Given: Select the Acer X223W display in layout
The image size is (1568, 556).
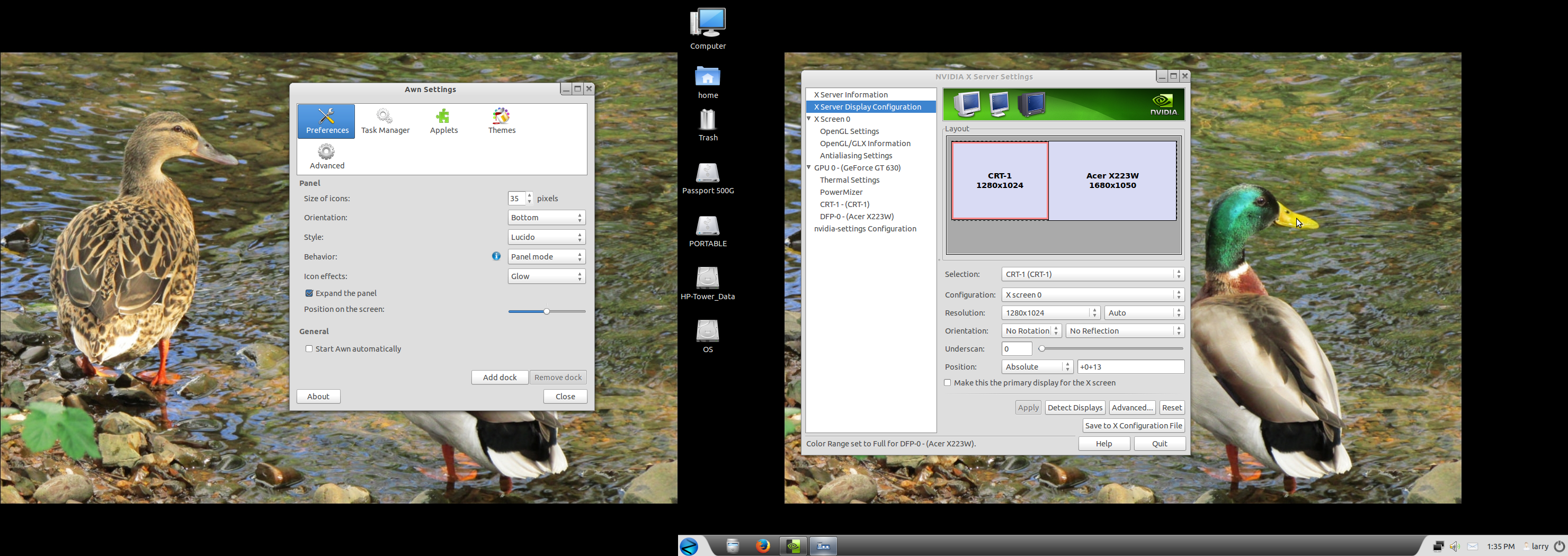Looking at the screenshot, I should pyautogui.click(x=1111, y=181).
